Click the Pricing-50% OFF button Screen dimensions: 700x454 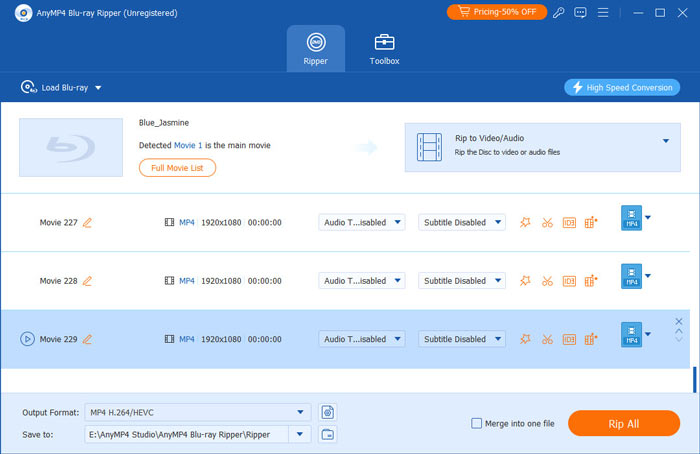tap(496, 12)
